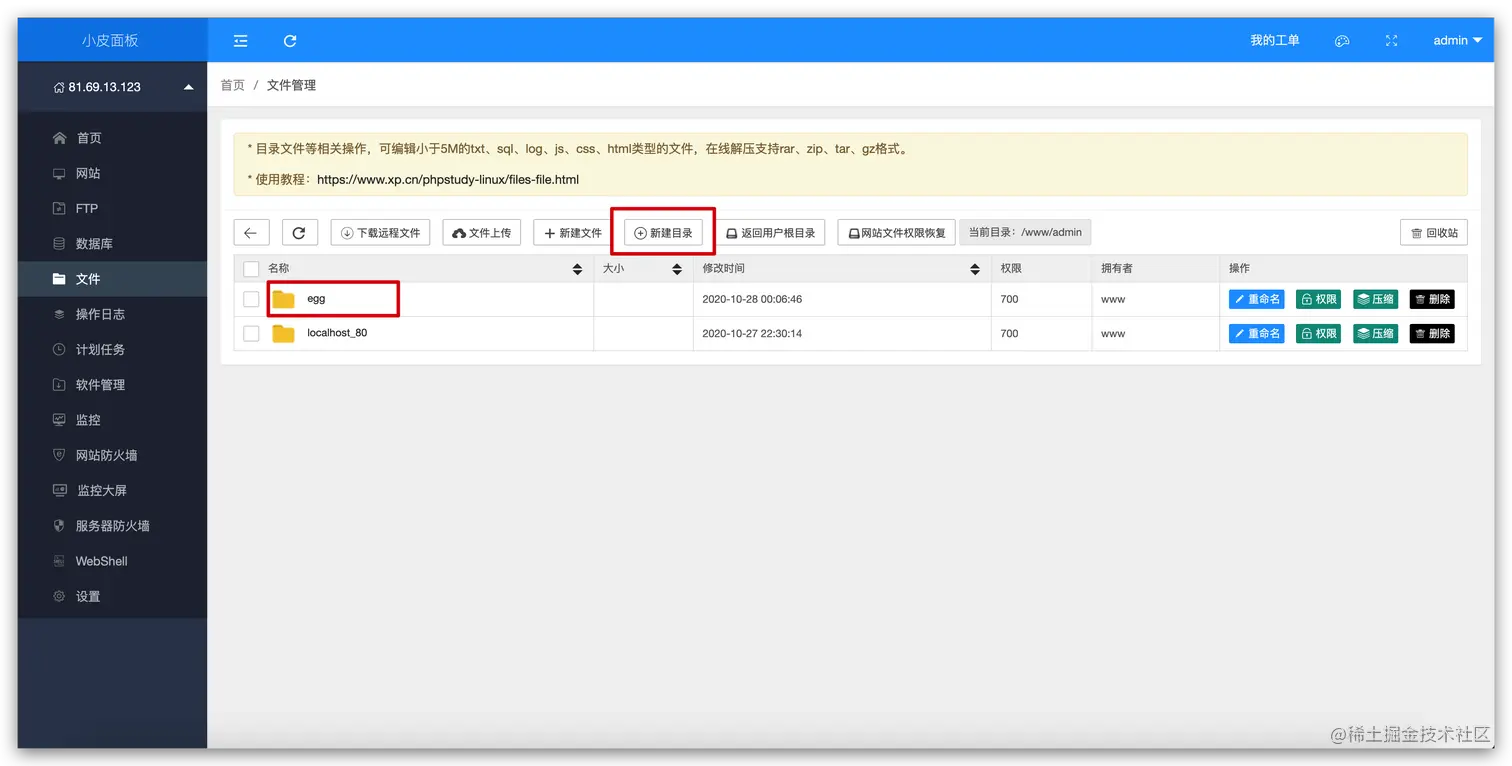Delete the localhost_80 folder with 删除
This screenshot has height=766, width=1512.
point(1432,333)
